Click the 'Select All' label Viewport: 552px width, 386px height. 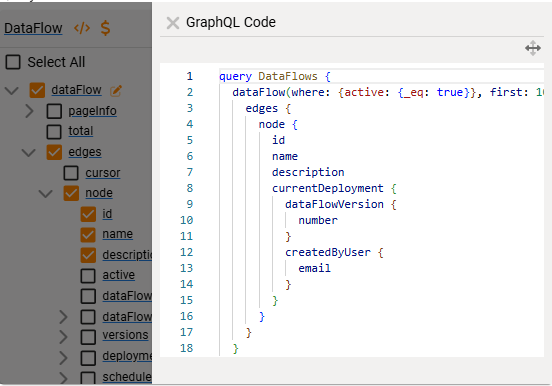pos(56,62)
